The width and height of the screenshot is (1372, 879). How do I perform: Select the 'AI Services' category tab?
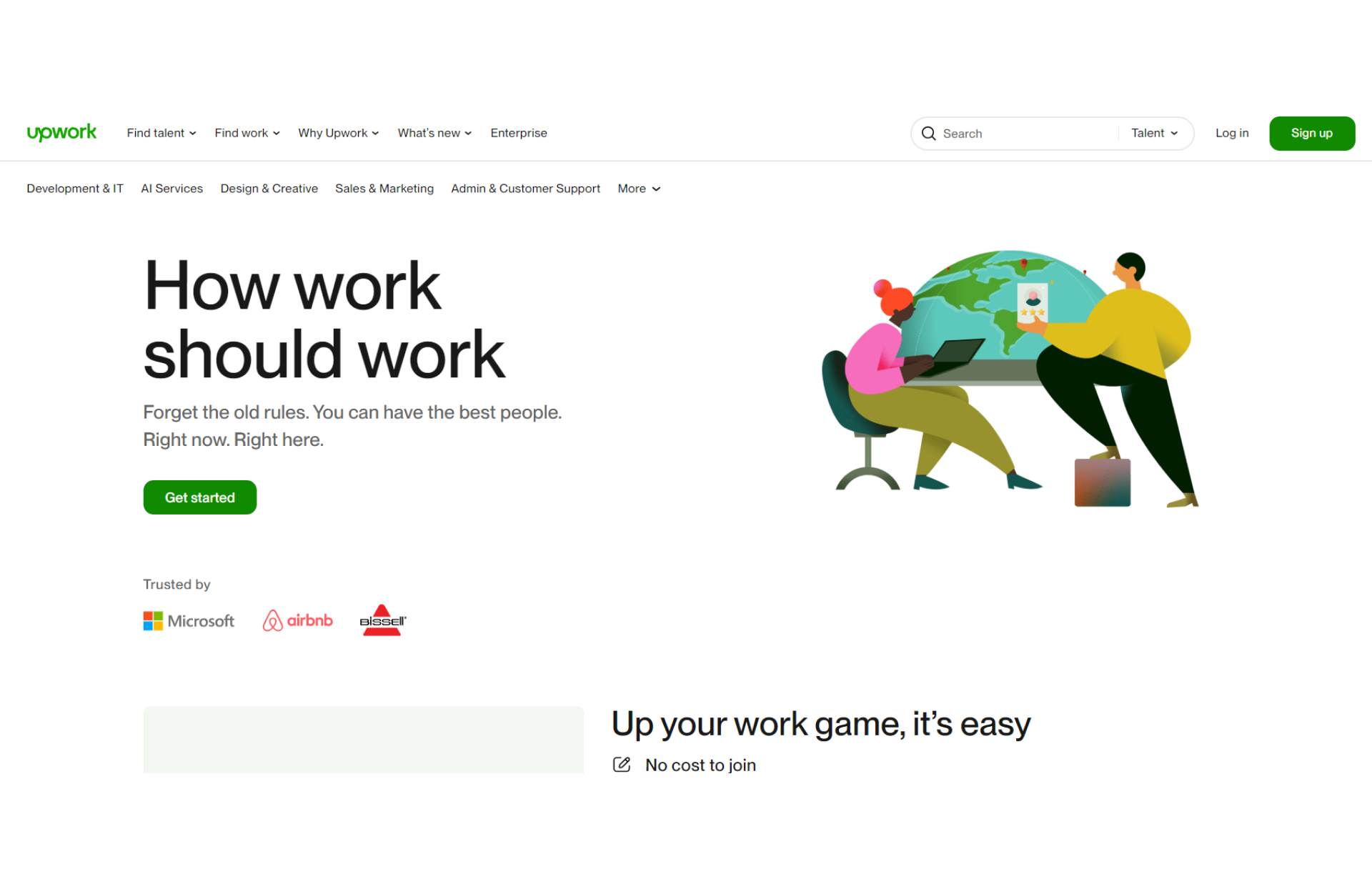[x=171, y=188]
